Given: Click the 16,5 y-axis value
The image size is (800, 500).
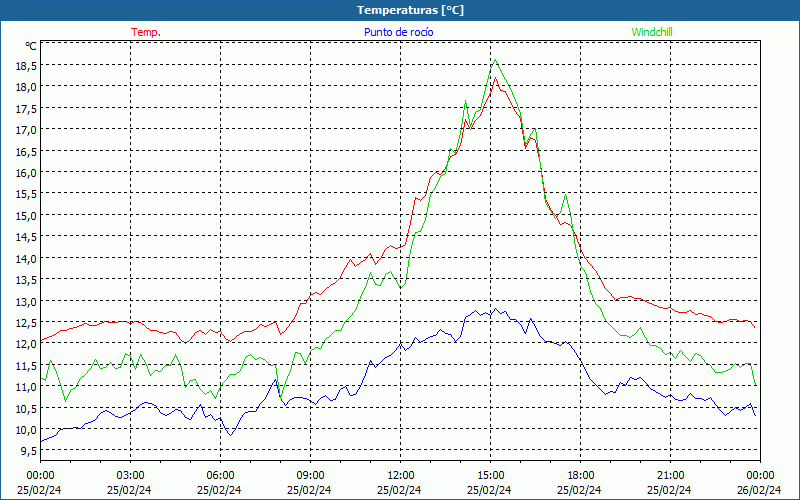Looking at the screenshot, I should click(27, 151).
